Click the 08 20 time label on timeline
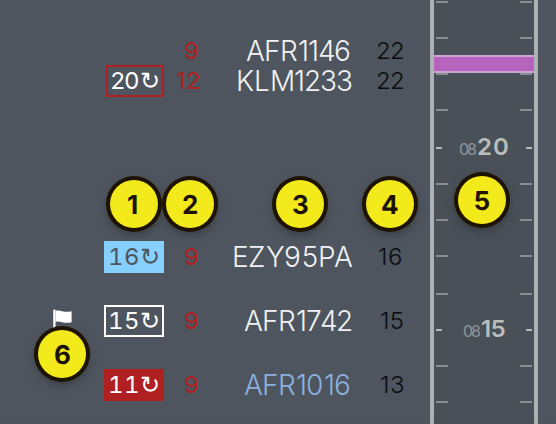556x424 pixels. point(484,147)
